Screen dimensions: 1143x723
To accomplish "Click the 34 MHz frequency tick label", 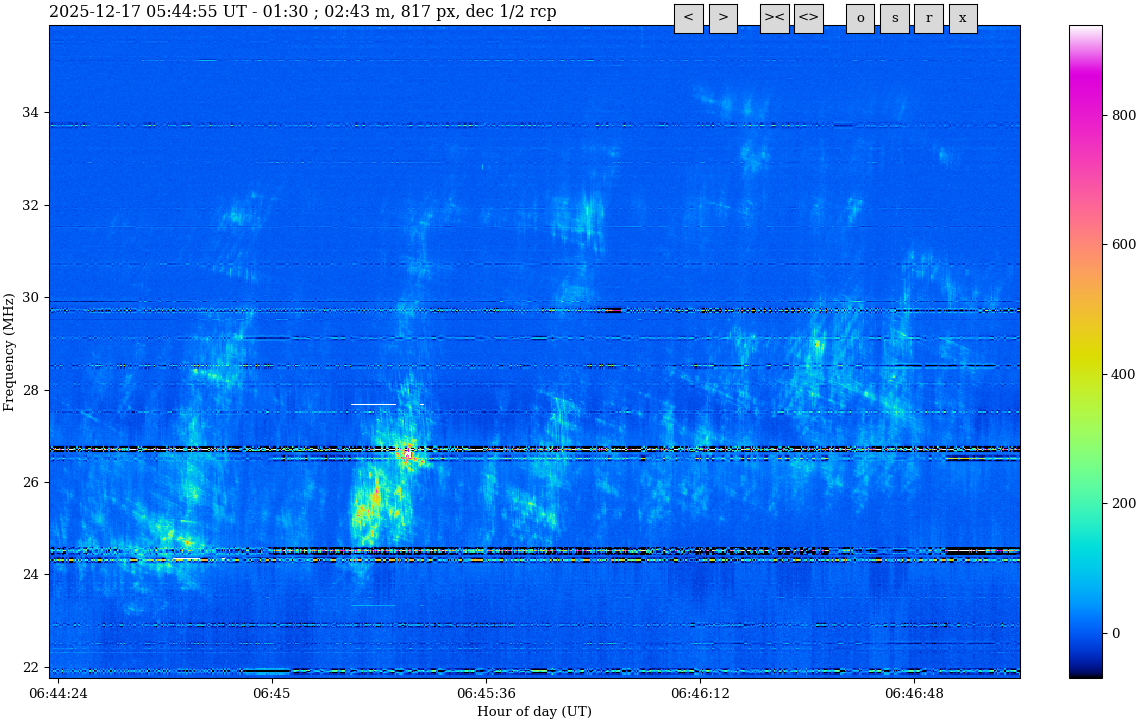I will 30,113.
